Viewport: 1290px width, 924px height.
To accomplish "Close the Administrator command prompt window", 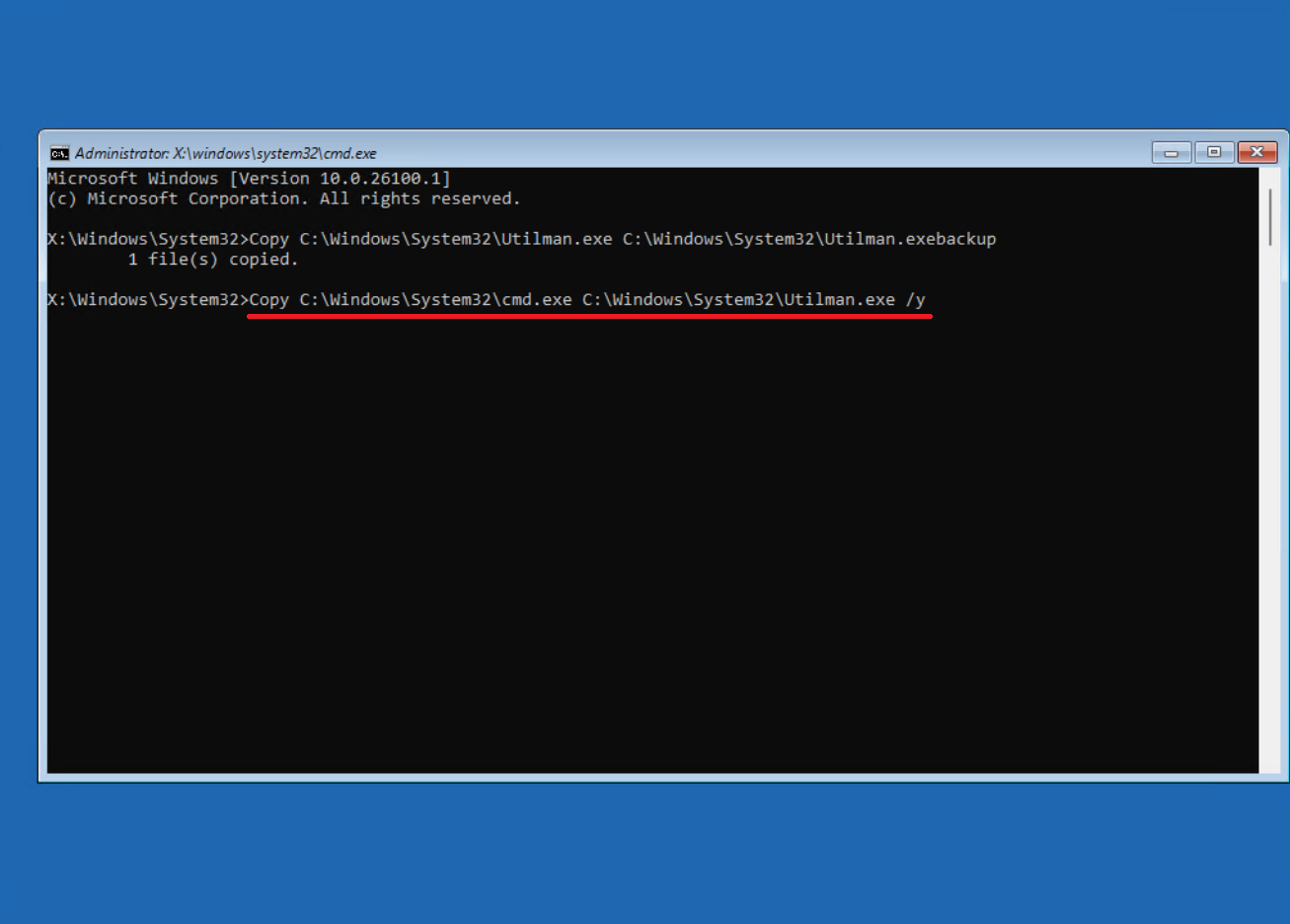I will point(1256,152).
